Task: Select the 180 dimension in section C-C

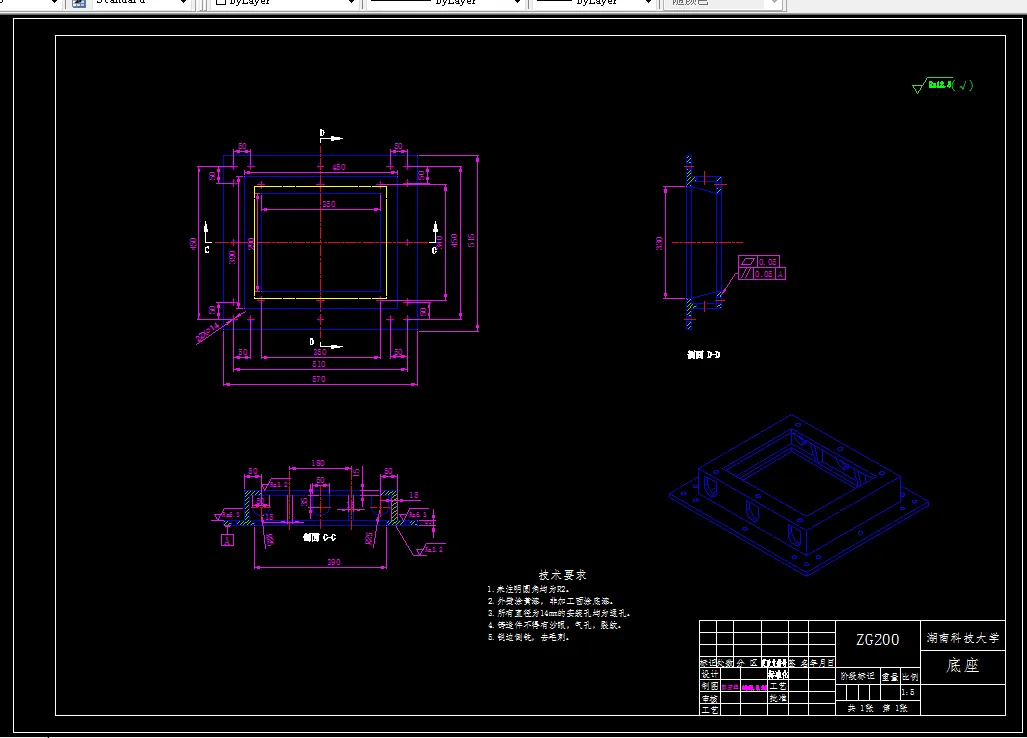Action: point(318,463)
